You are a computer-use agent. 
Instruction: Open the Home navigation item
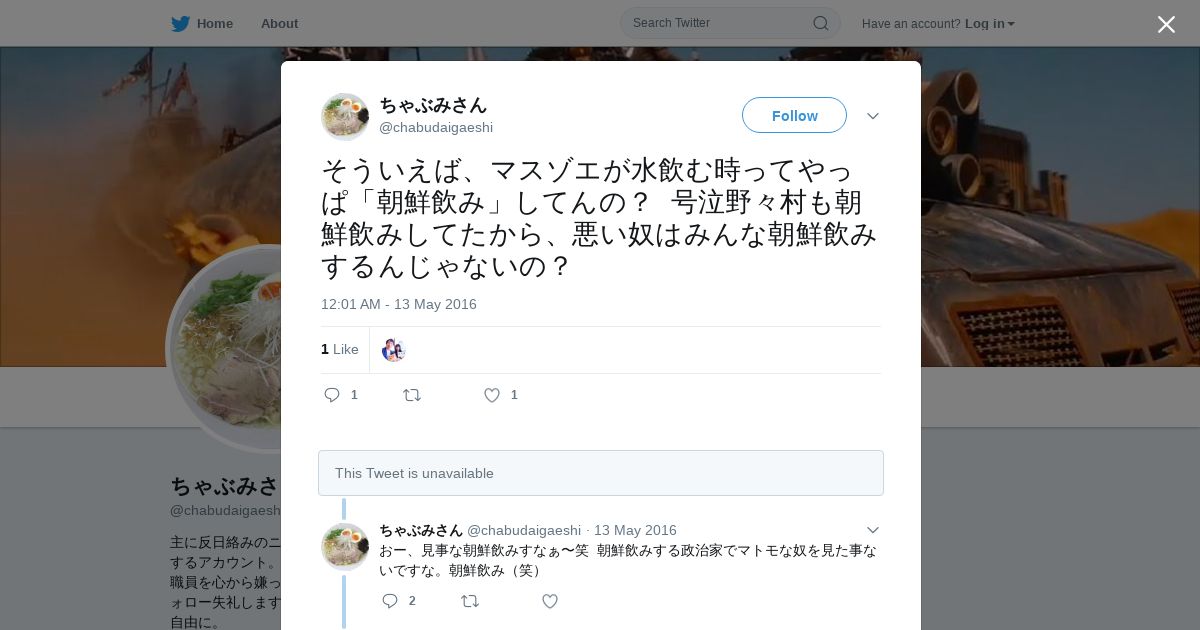click(202, 23)
